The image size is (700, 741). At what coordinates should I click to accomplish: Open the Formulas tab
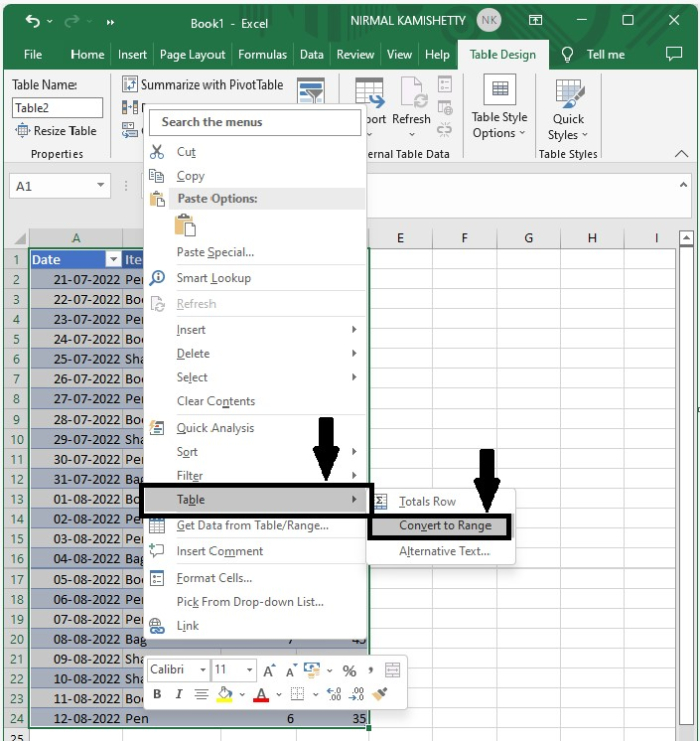[x=262, y=54]
